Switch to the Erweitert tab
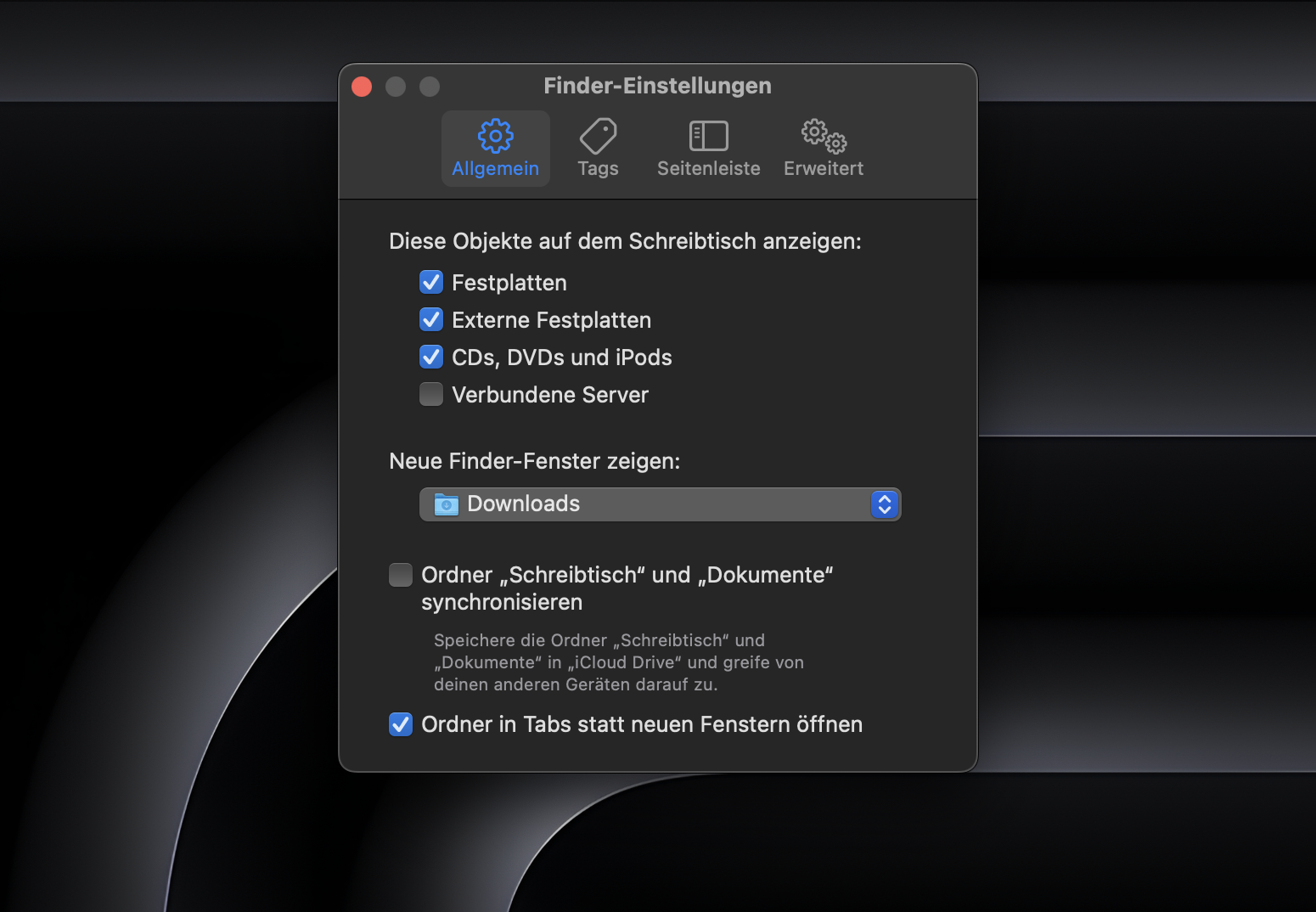The image size is (1316, 912). [821, 149]
